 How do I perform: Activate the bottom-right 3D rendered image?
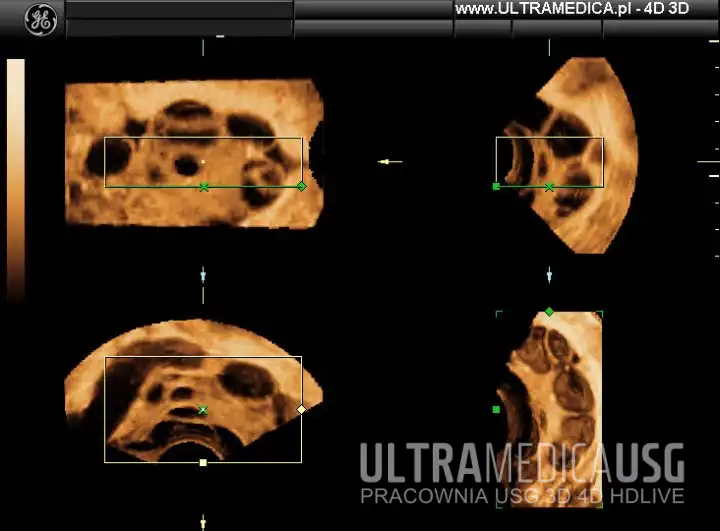click(x=549, y=409)
